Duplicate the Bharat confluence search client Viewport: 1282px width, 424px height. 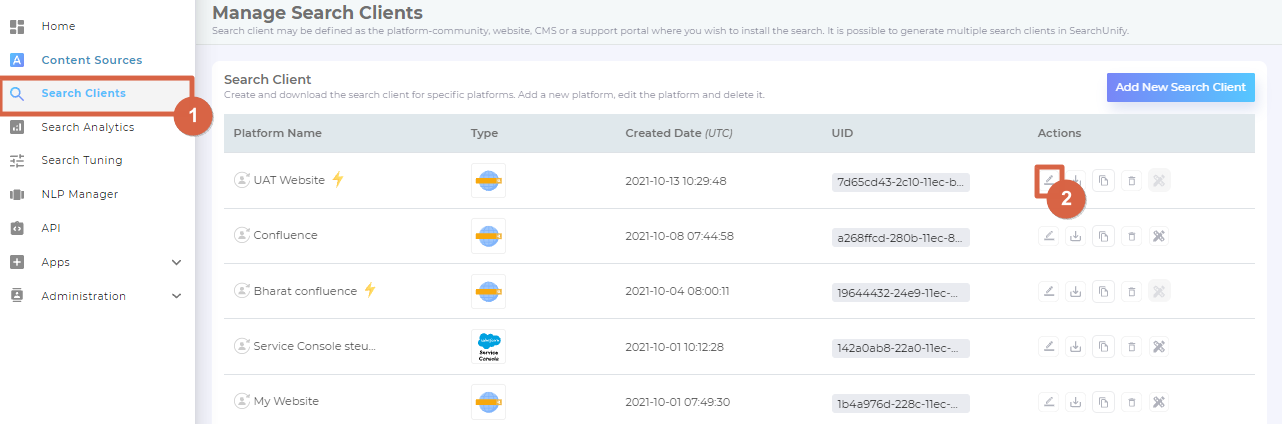coord(1103,291)
